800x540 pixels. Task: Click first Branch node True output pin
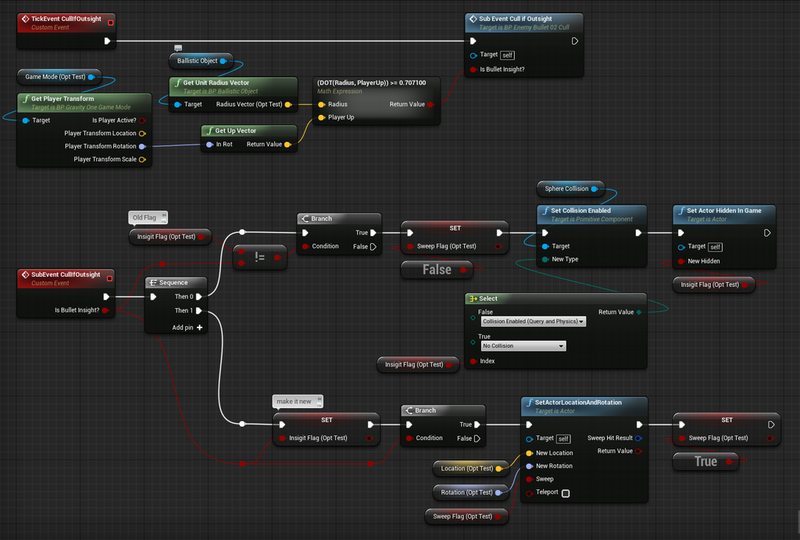tap(373, 233)
